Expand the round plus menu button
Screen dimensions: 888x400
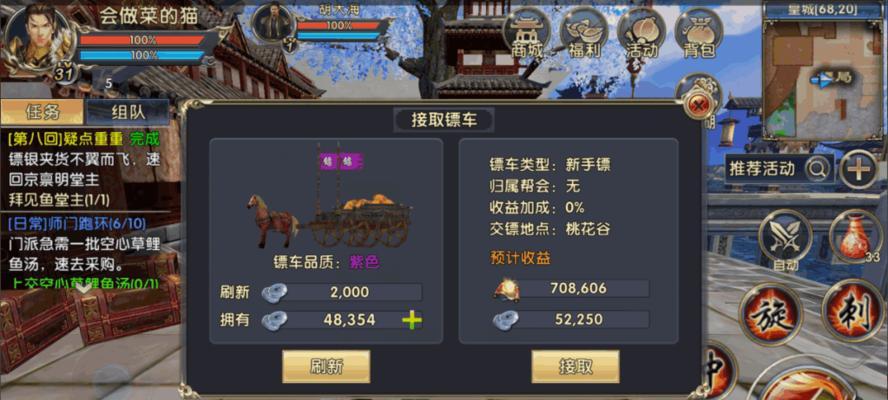[858, 169]
